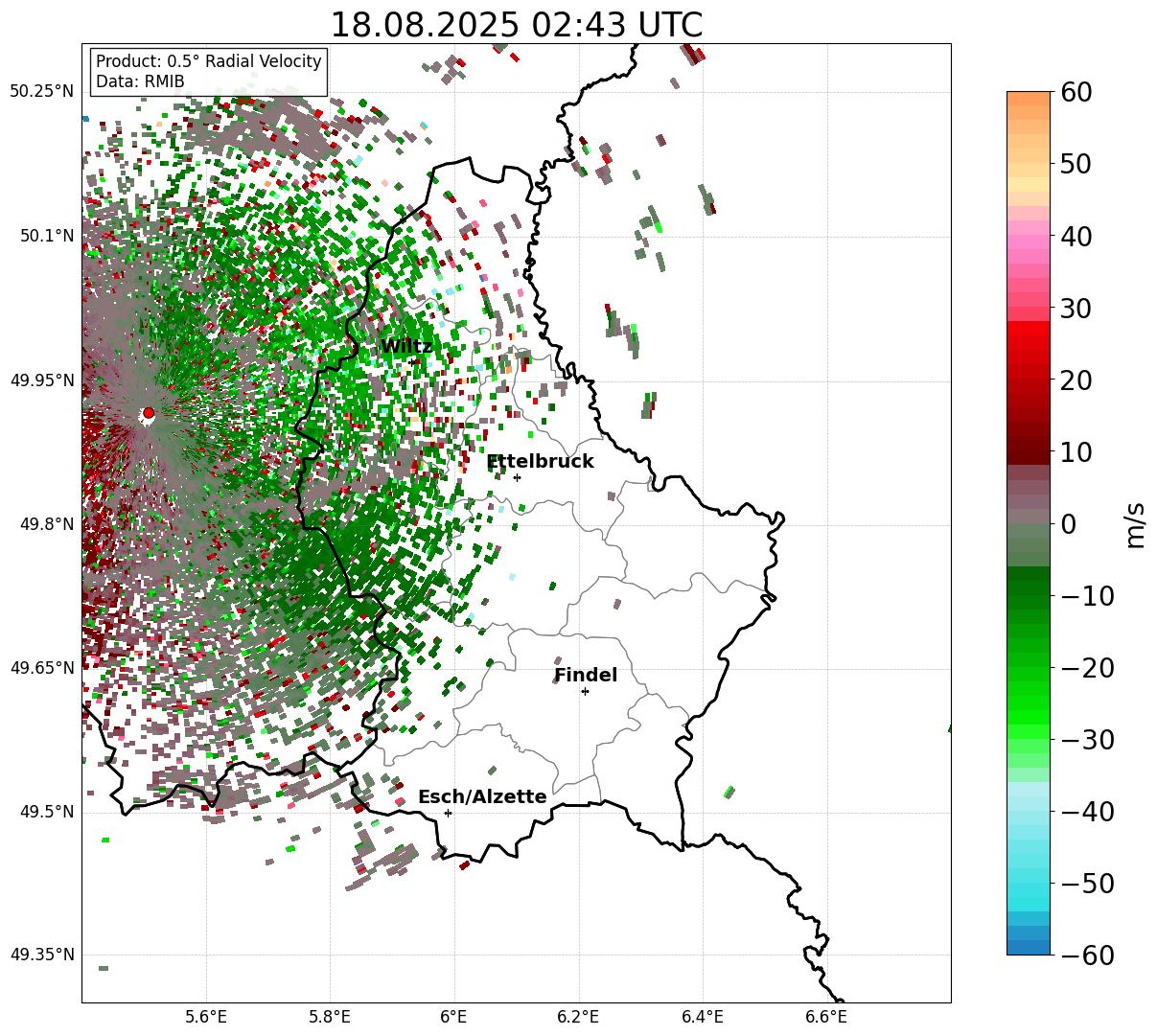Click the colorbar label −40
This screenshot has height=1036, width=1157.
point(1088,811)
